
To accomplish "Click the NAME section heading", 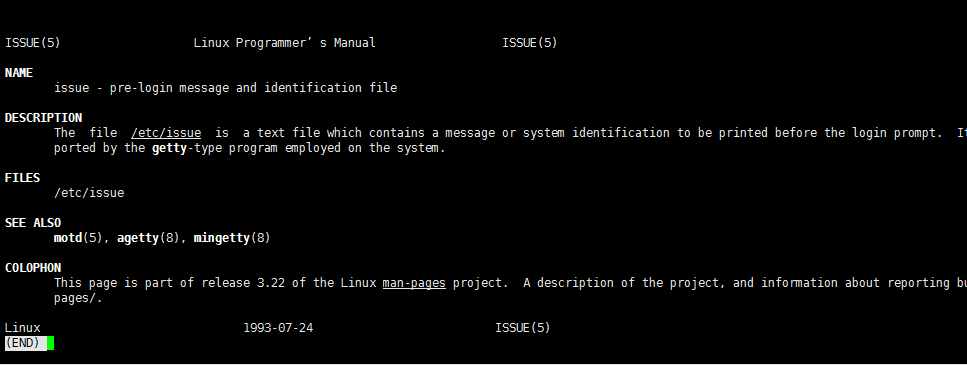I will [x=19, y=73].
